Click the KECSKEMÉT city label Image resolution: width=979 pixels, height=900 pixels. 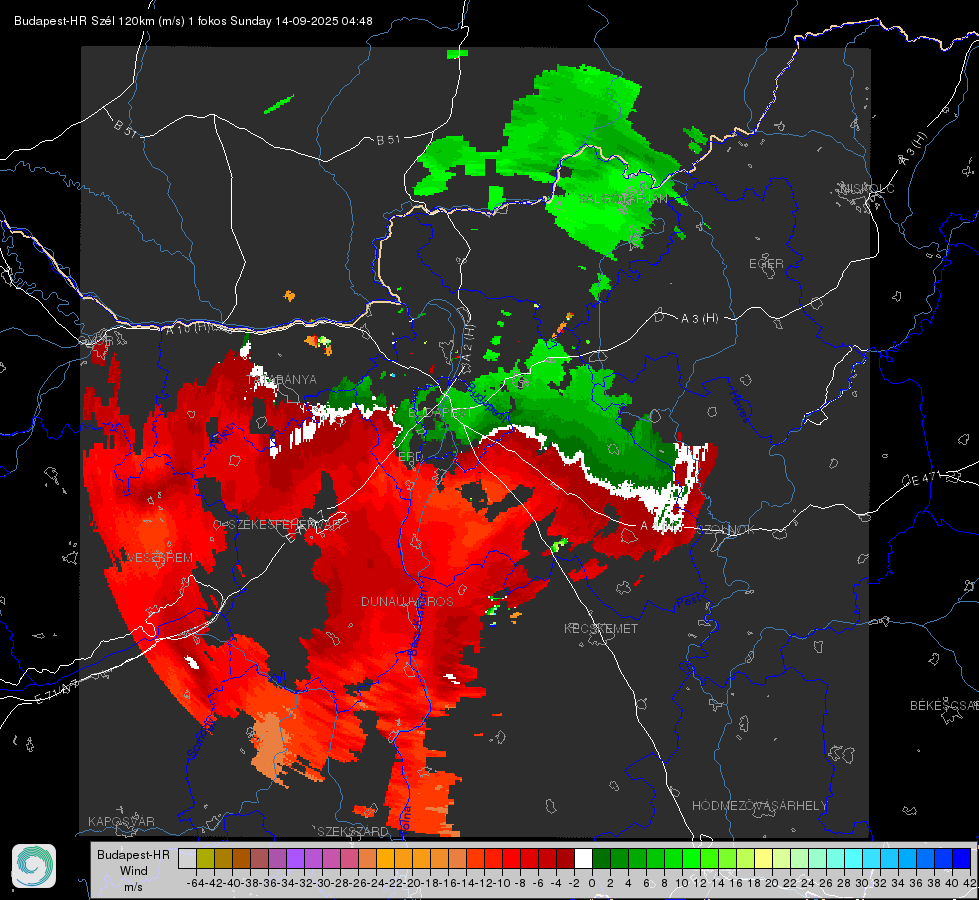(601, 628)
